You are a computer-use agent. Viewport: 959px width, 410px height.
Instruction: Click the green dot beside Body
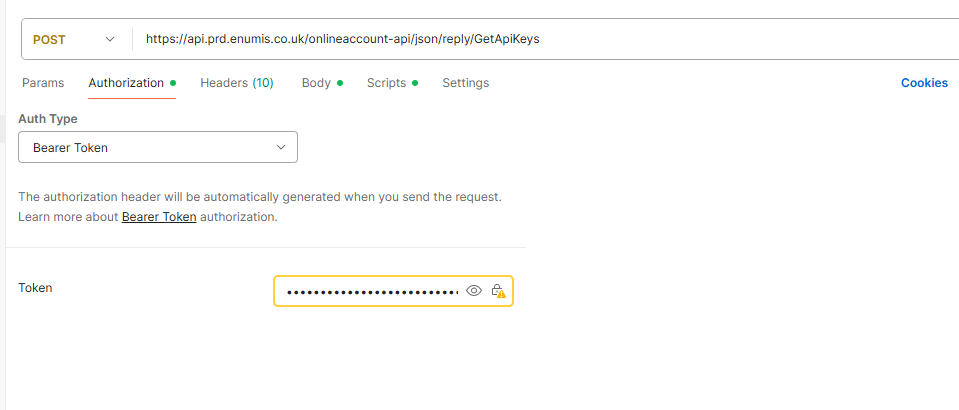[x=340, y=83]
